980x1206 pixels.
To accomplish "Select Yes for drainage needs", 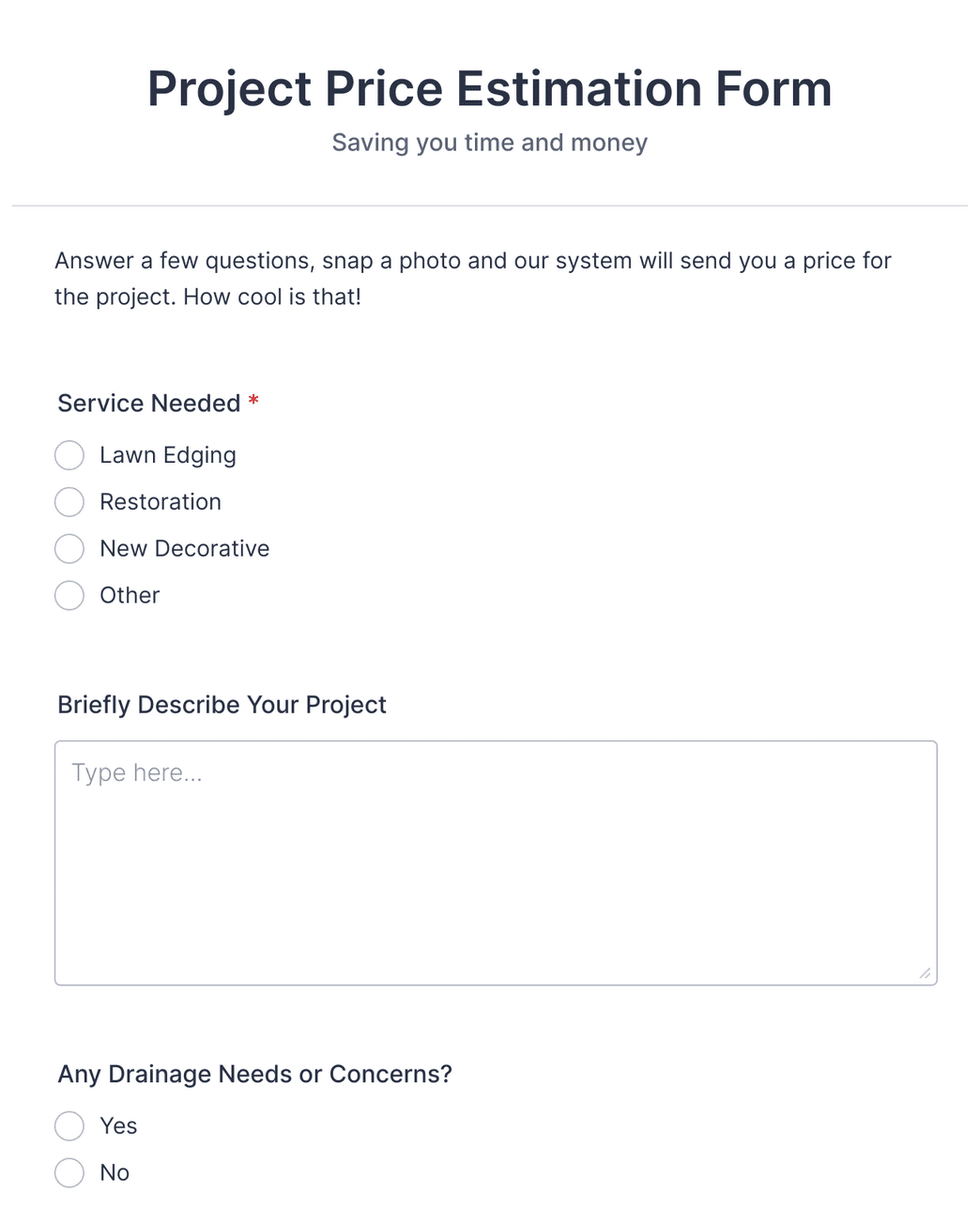I will pos(69,1126).
